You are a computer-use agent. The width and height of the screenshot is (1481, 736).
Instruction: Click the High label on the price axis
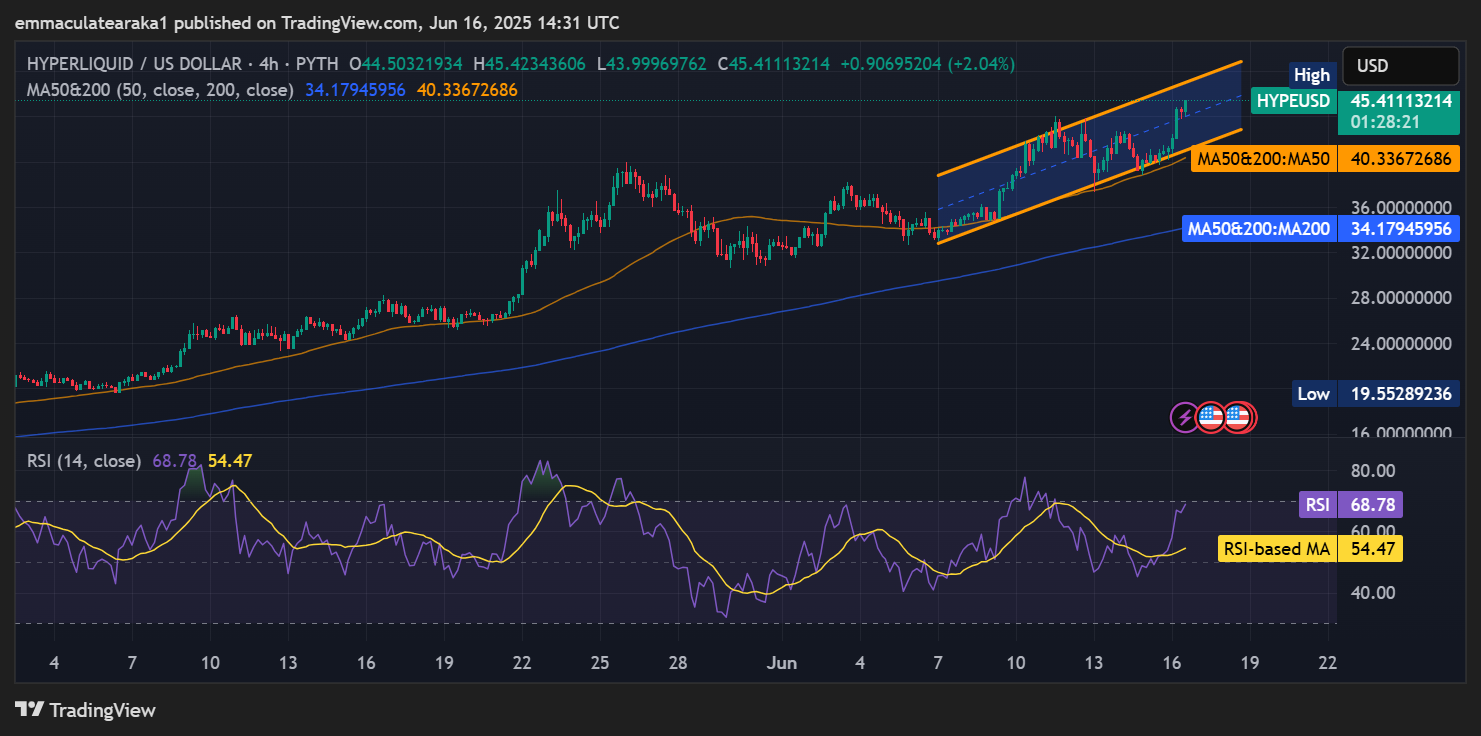(x=1312, y=75)
